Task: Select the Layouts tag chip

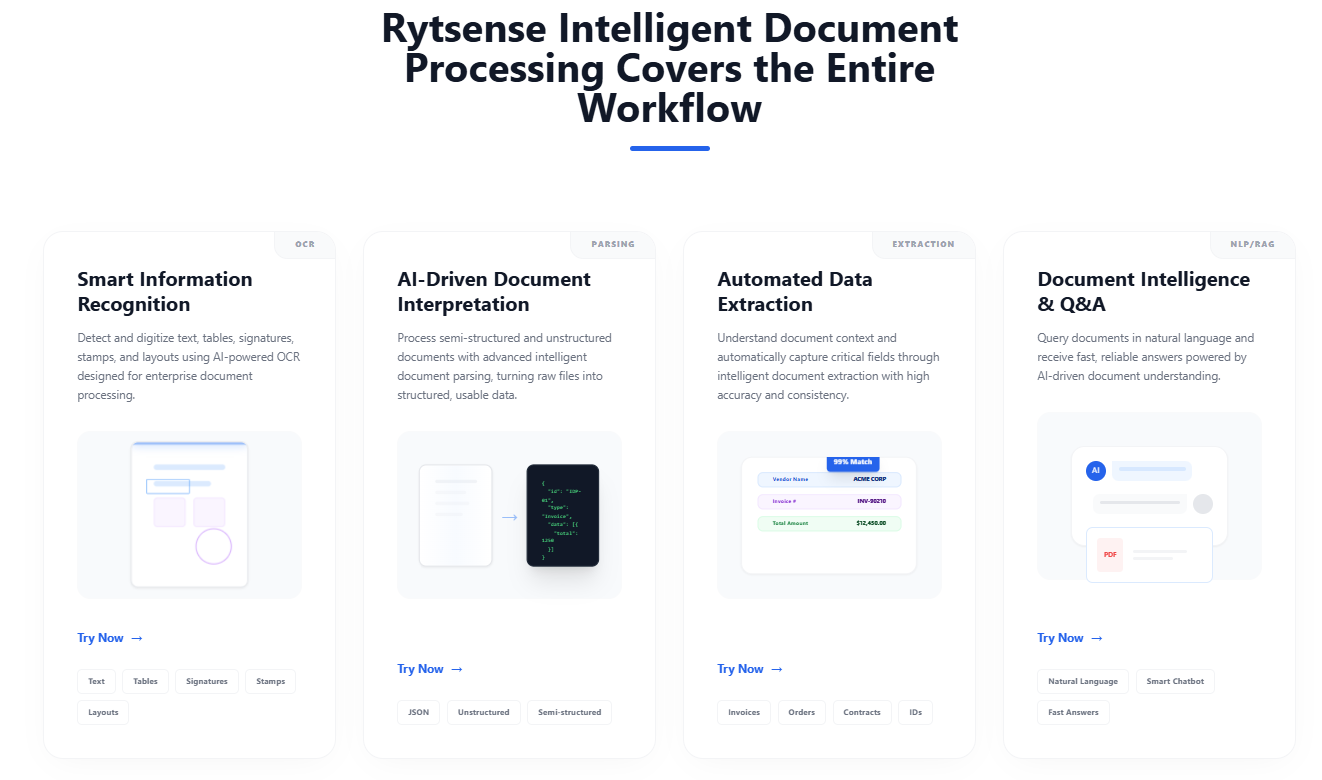Action: click(103, 712)
